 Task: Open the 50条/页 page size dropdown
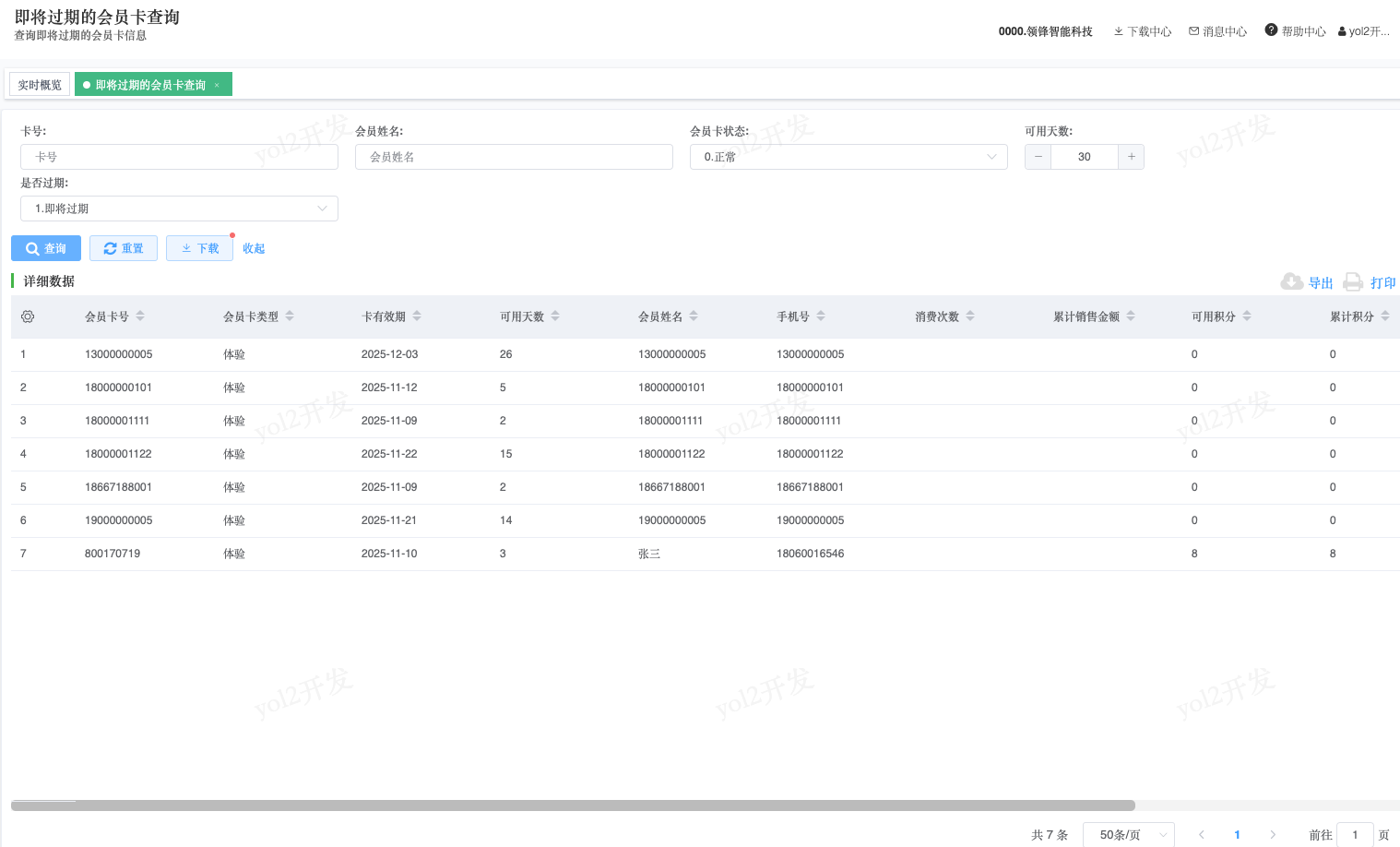pyautogui.click(x=1129, y=835)
